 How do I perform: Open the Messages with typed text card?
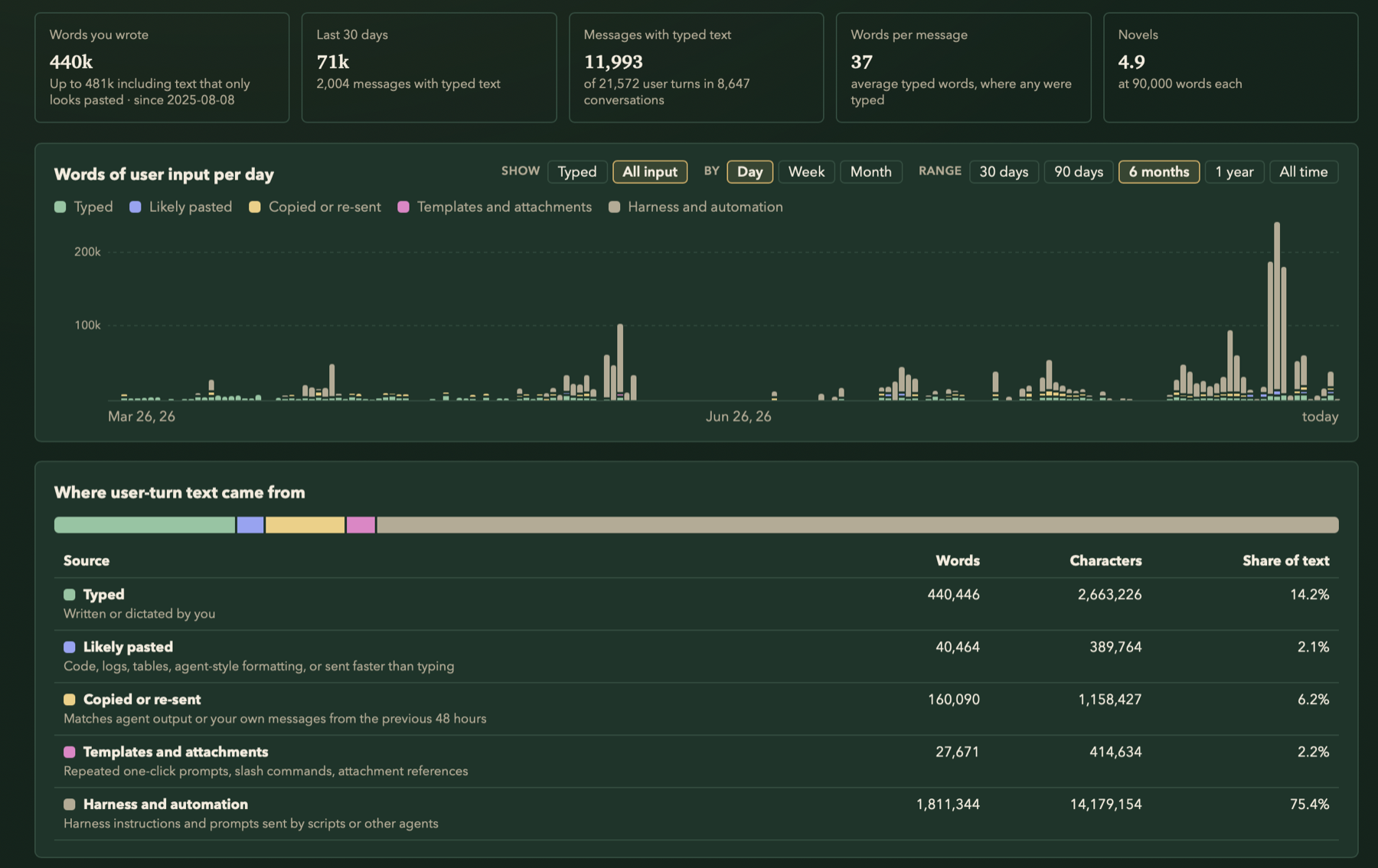696,67
